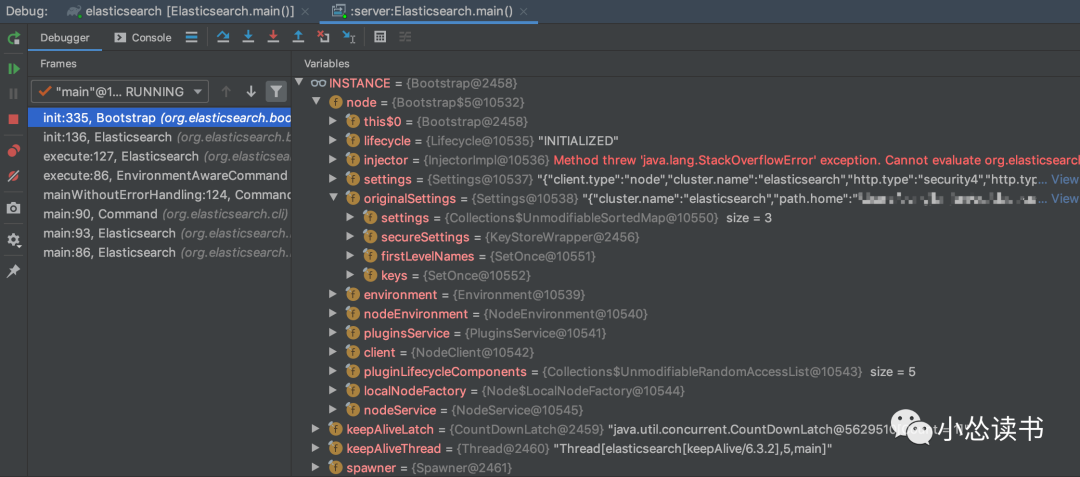Expand the keepAliveThread variable

click(x=316, y=449)
